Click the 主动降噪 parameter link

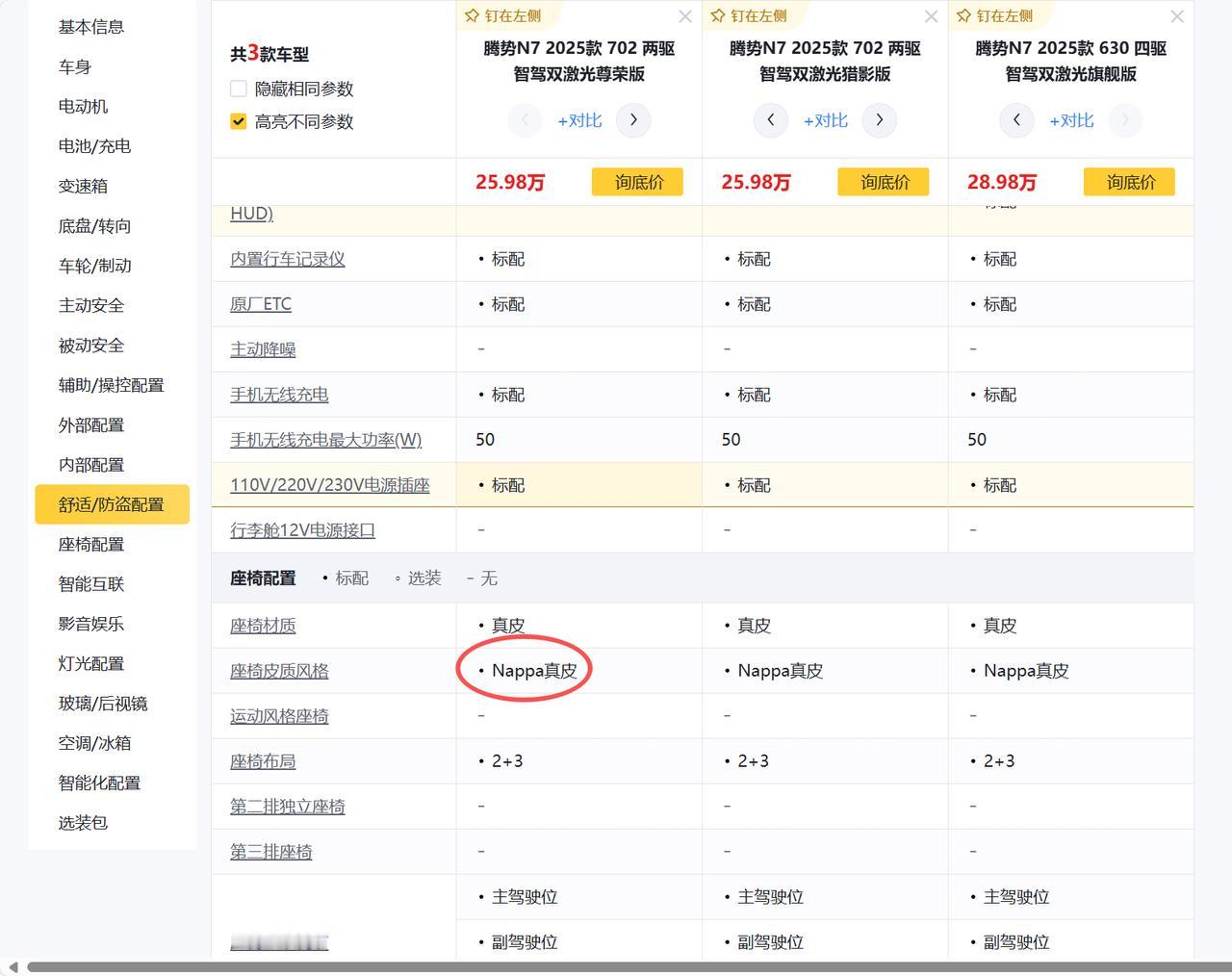pyautogui.click(x=263, y=349)
